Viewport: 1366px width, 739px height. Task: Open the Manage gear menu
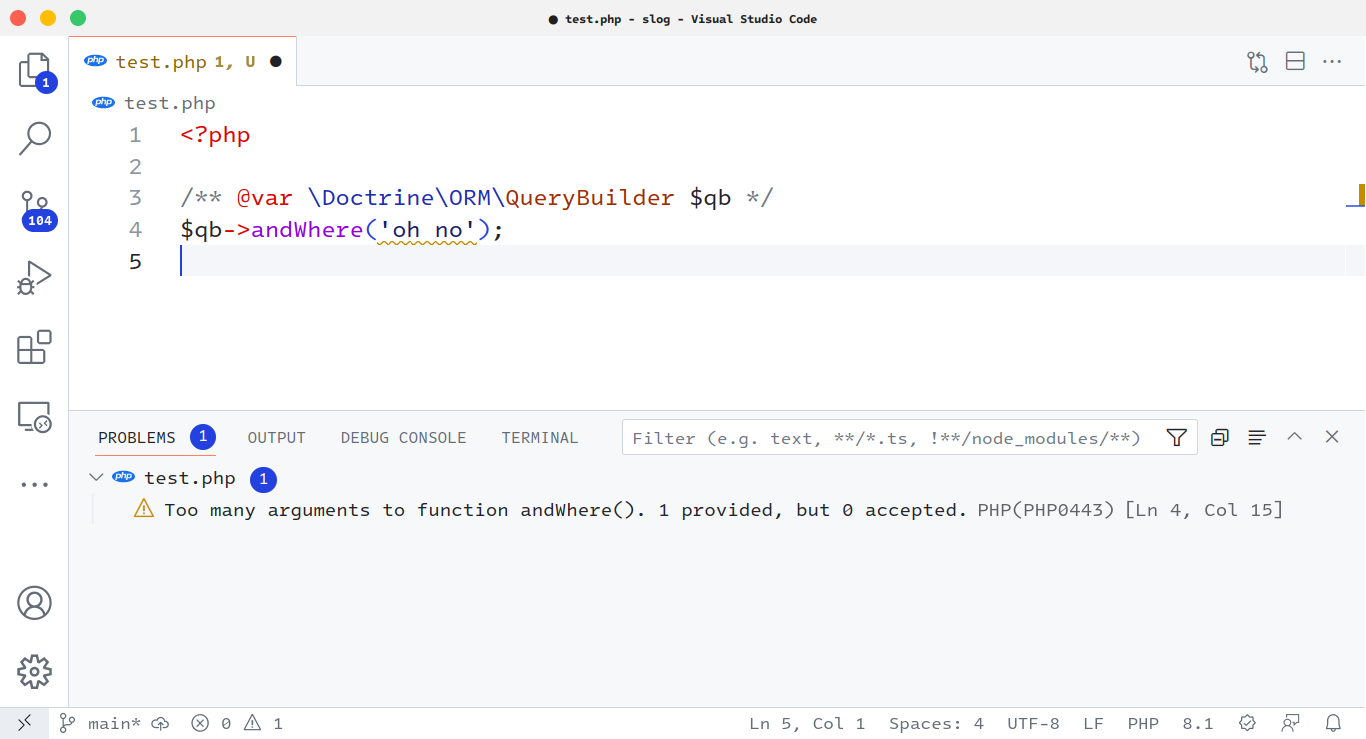(34, 671)
